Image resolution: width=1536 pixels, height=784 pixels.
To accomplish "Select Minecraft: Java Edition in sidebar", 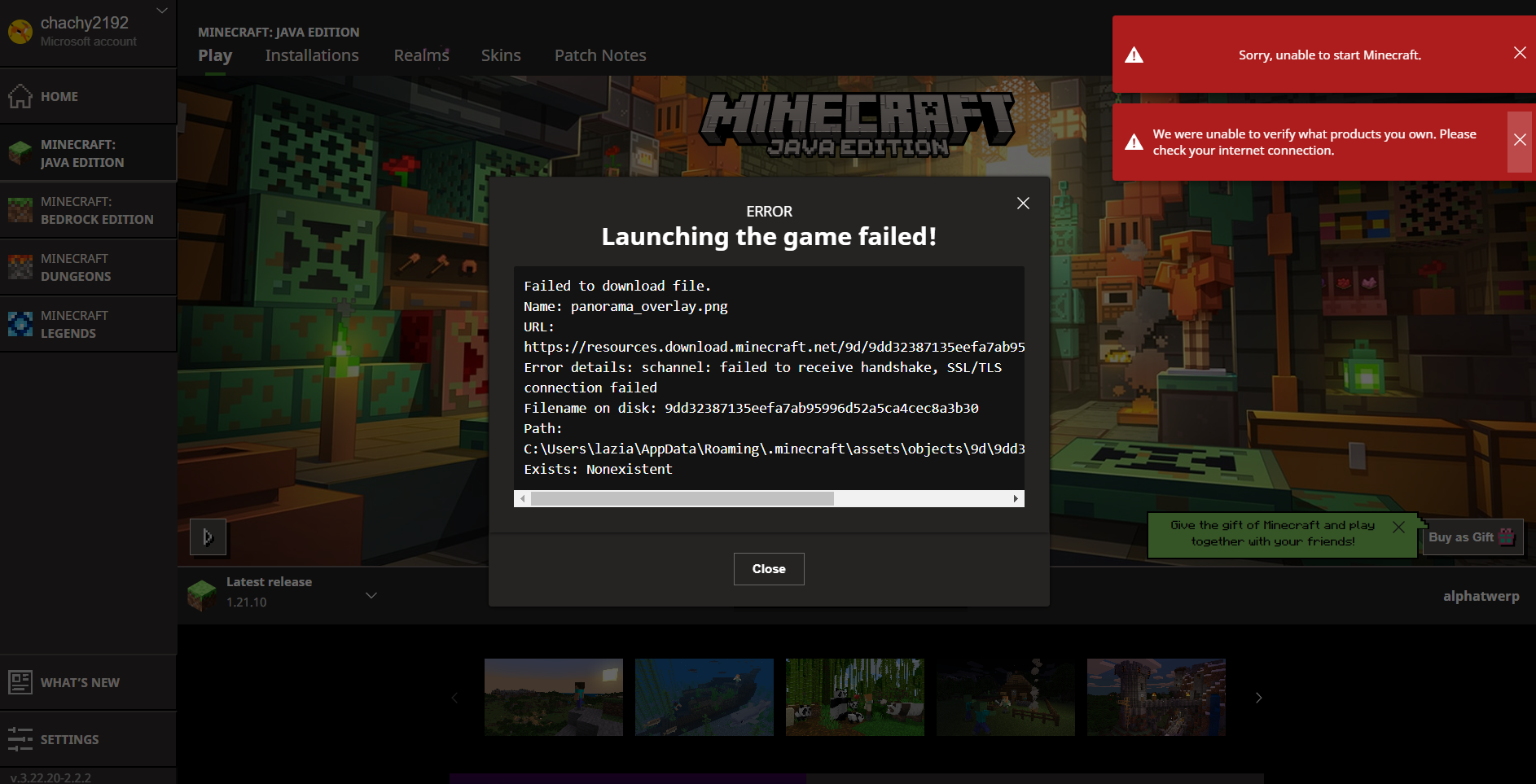I will pos(88,153).
